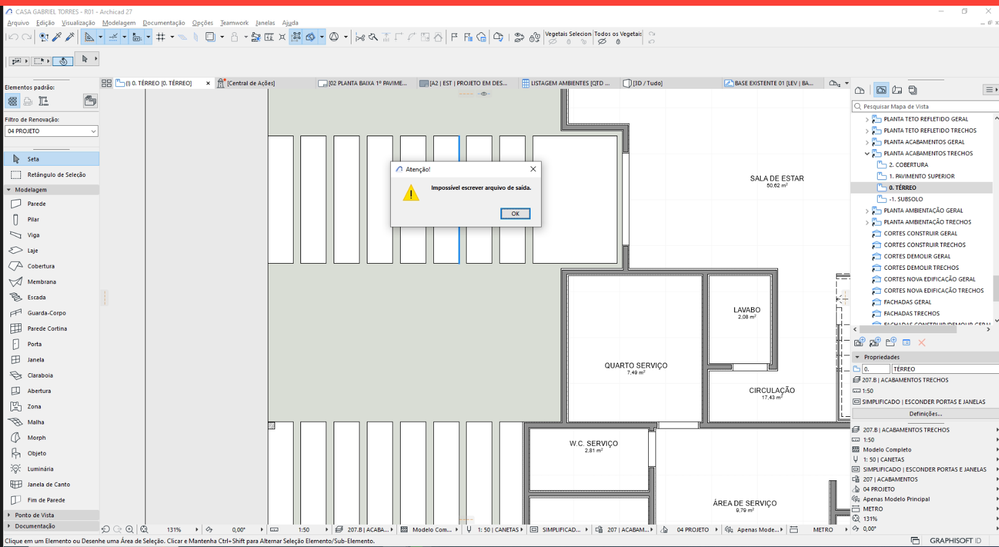This screenshot has height=547, width=999.
Task: Open the Filtro de Renovação dropdown
Action: [x=52, y=131]
